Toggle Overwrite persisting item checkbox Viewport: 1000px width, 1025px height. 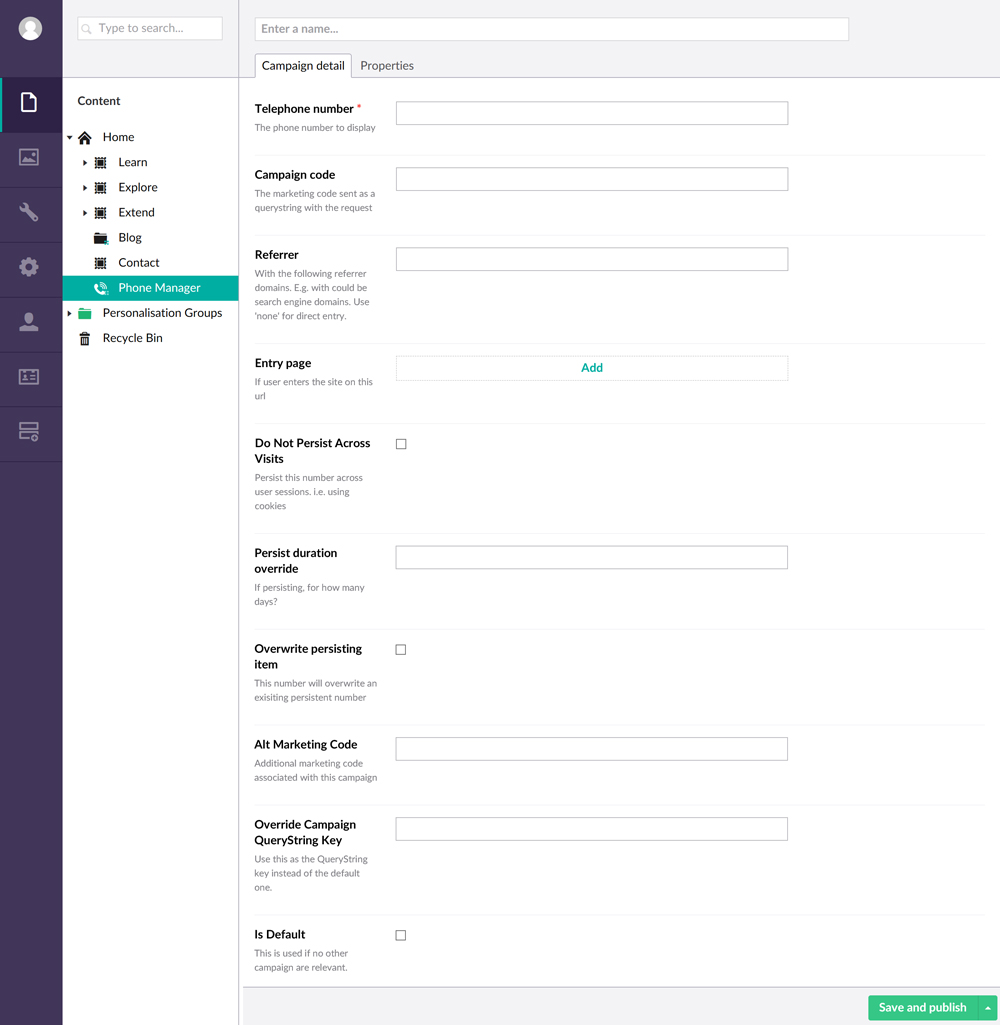click(401, 650)
